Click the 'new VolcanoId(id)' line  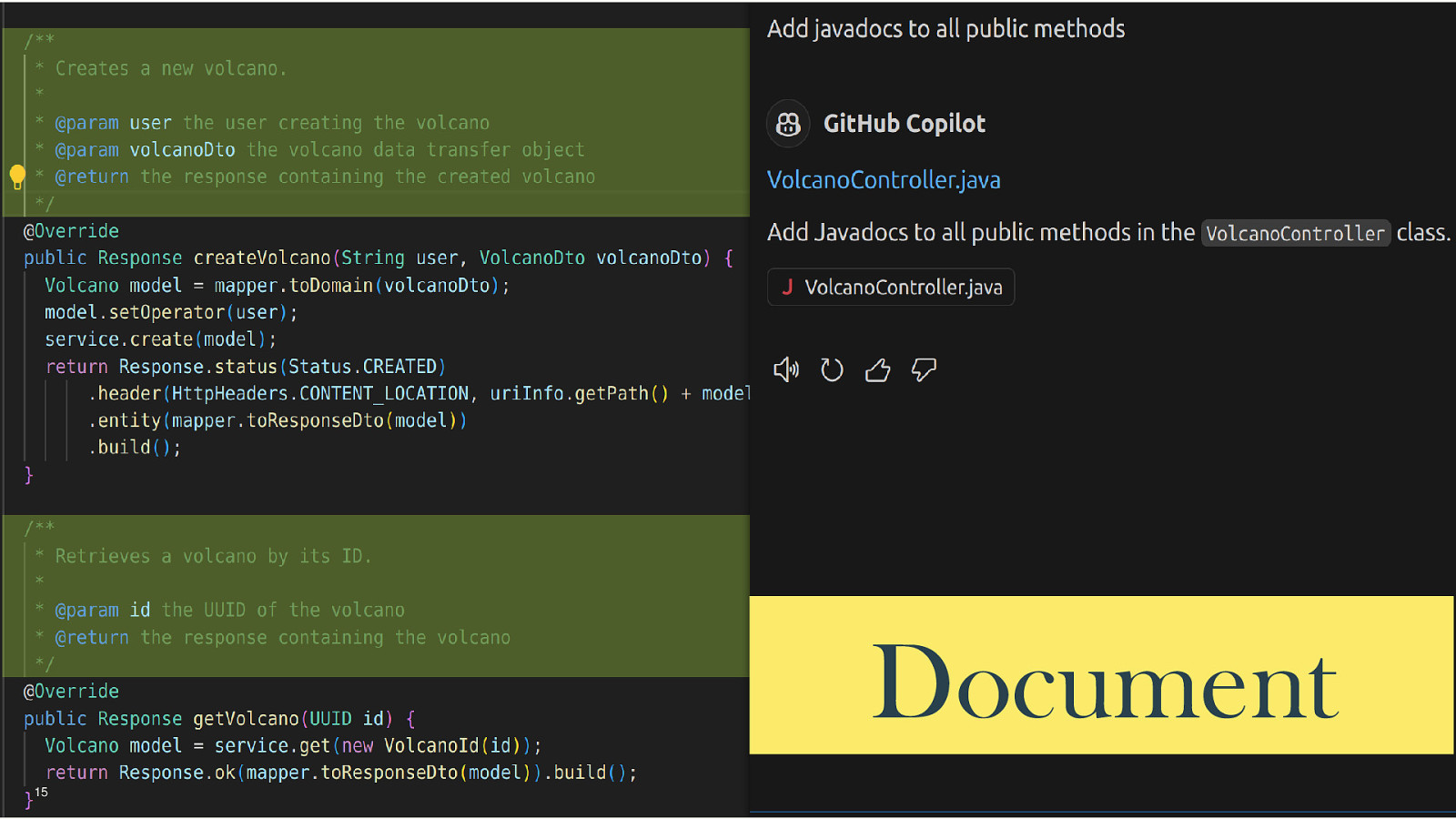click(293, 746)
